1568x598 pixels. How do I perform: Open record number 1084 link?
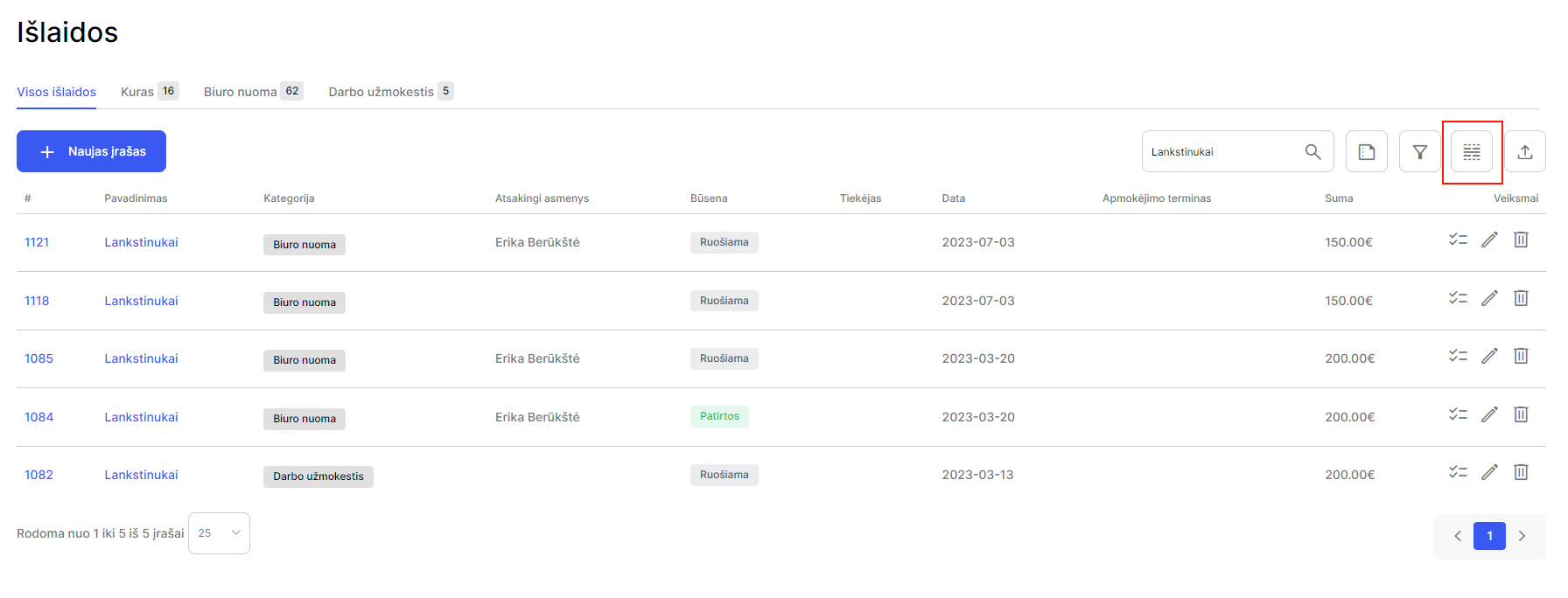tap(38, 417)
